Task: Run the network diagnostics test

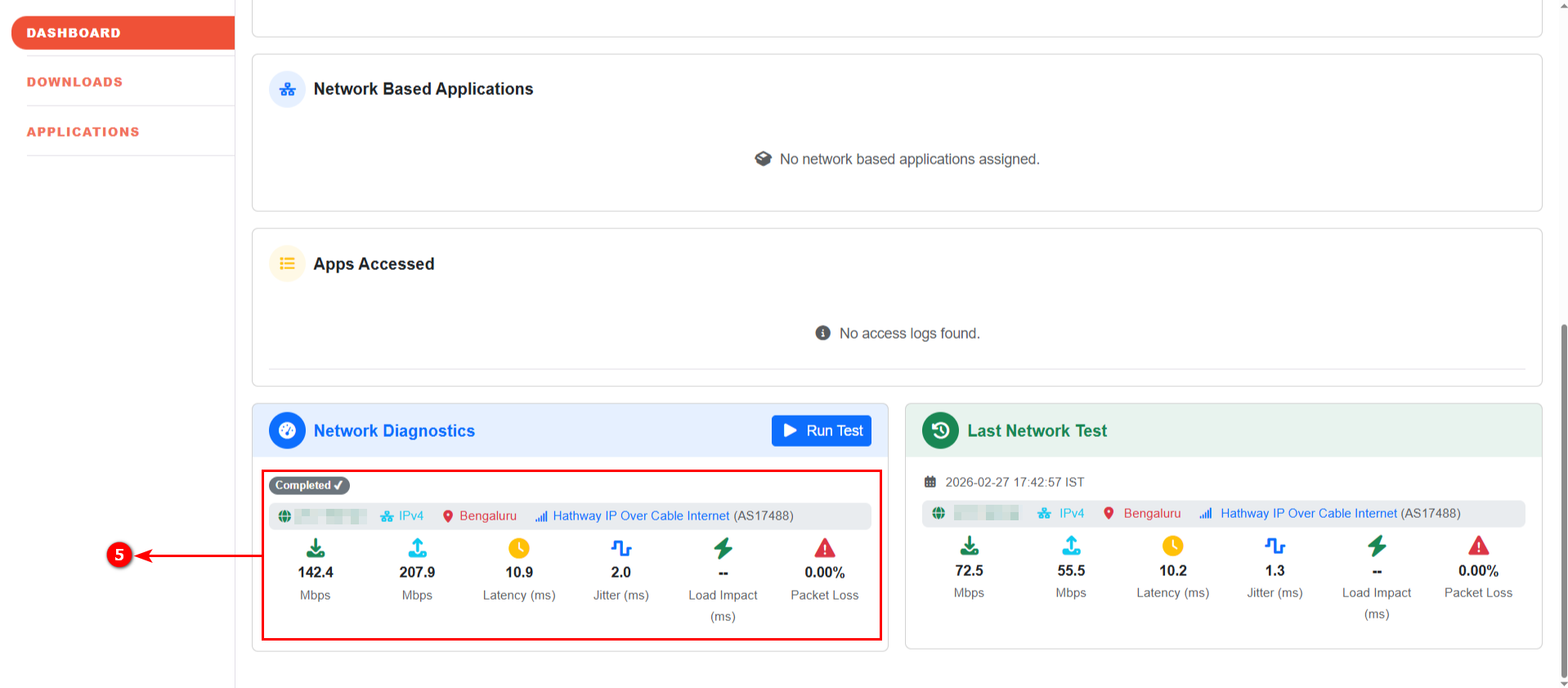Action: 821,430
